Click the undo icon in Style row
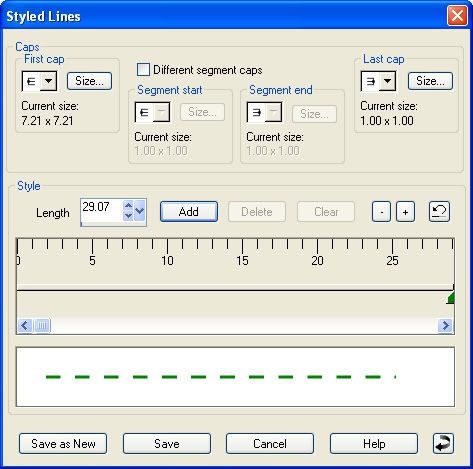Screen dimensions: 473x469 click(439, 211)
